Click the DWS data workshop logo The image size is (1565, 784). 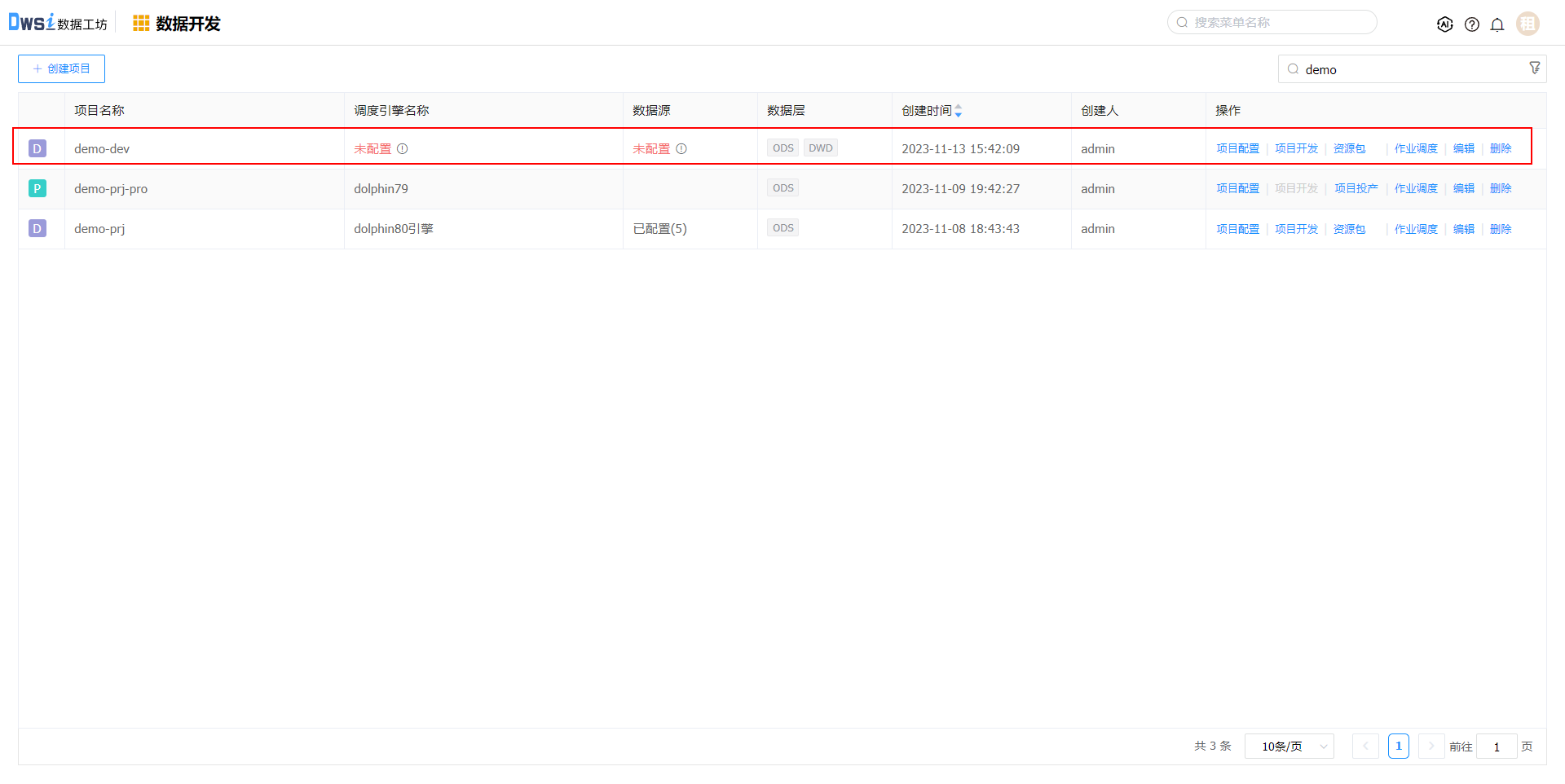click(x=57, y=23)
